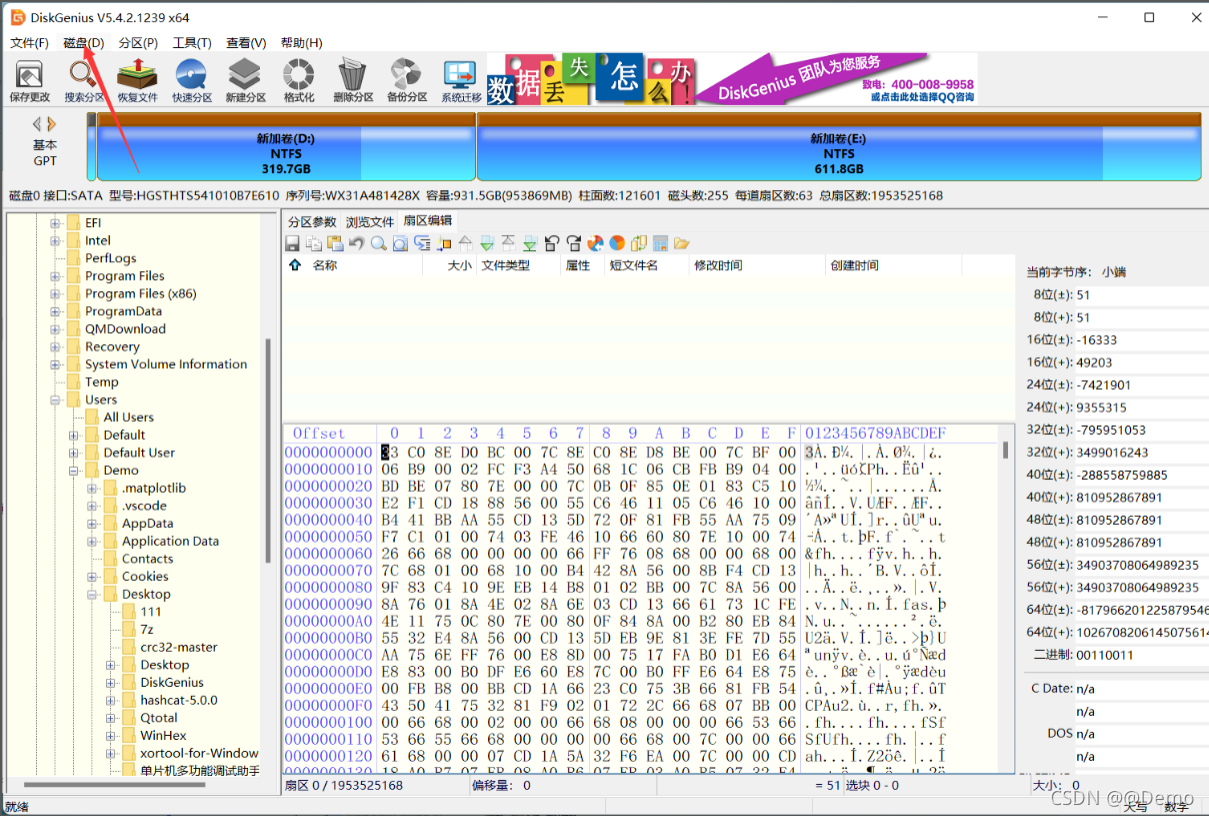Switch to the 浏览文件 tab
Viewport: 1209px width, 816px height.
pyautogui.click(x=370, y=221)
